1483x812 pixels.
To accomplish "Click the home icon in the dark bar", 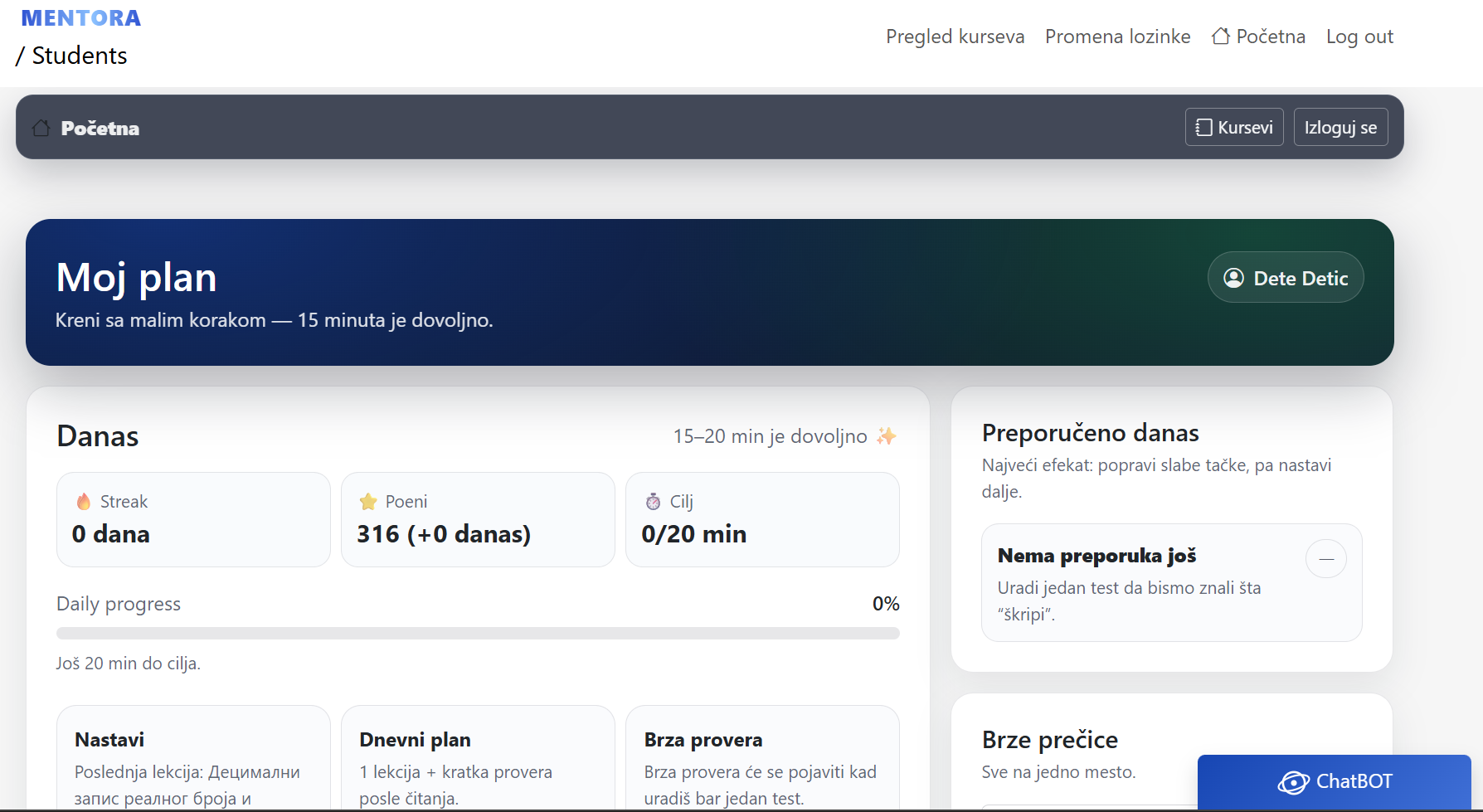I will tap(41, 128).
